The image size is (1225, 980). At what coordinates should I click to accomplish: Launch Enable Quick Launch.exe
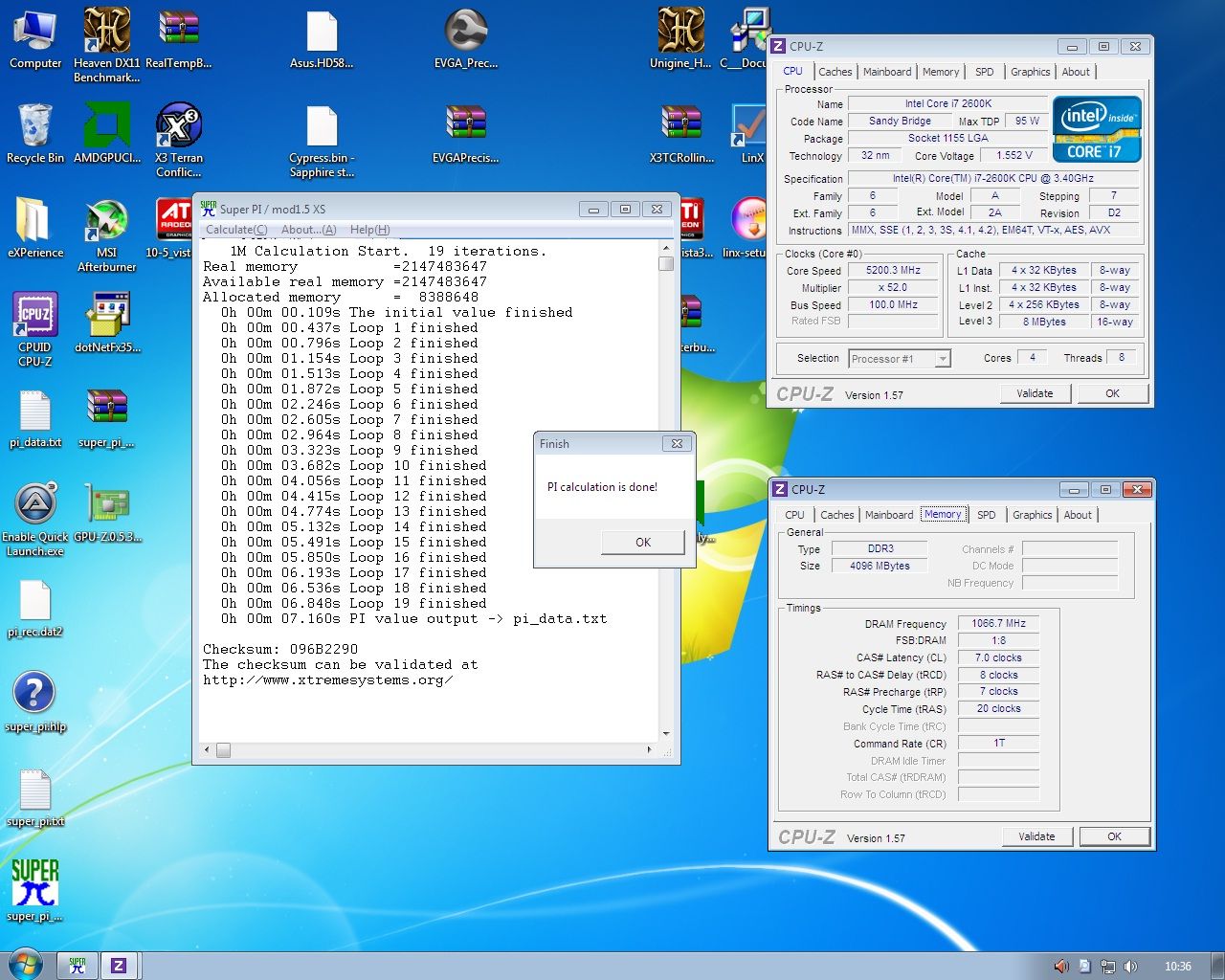(35, 519)
